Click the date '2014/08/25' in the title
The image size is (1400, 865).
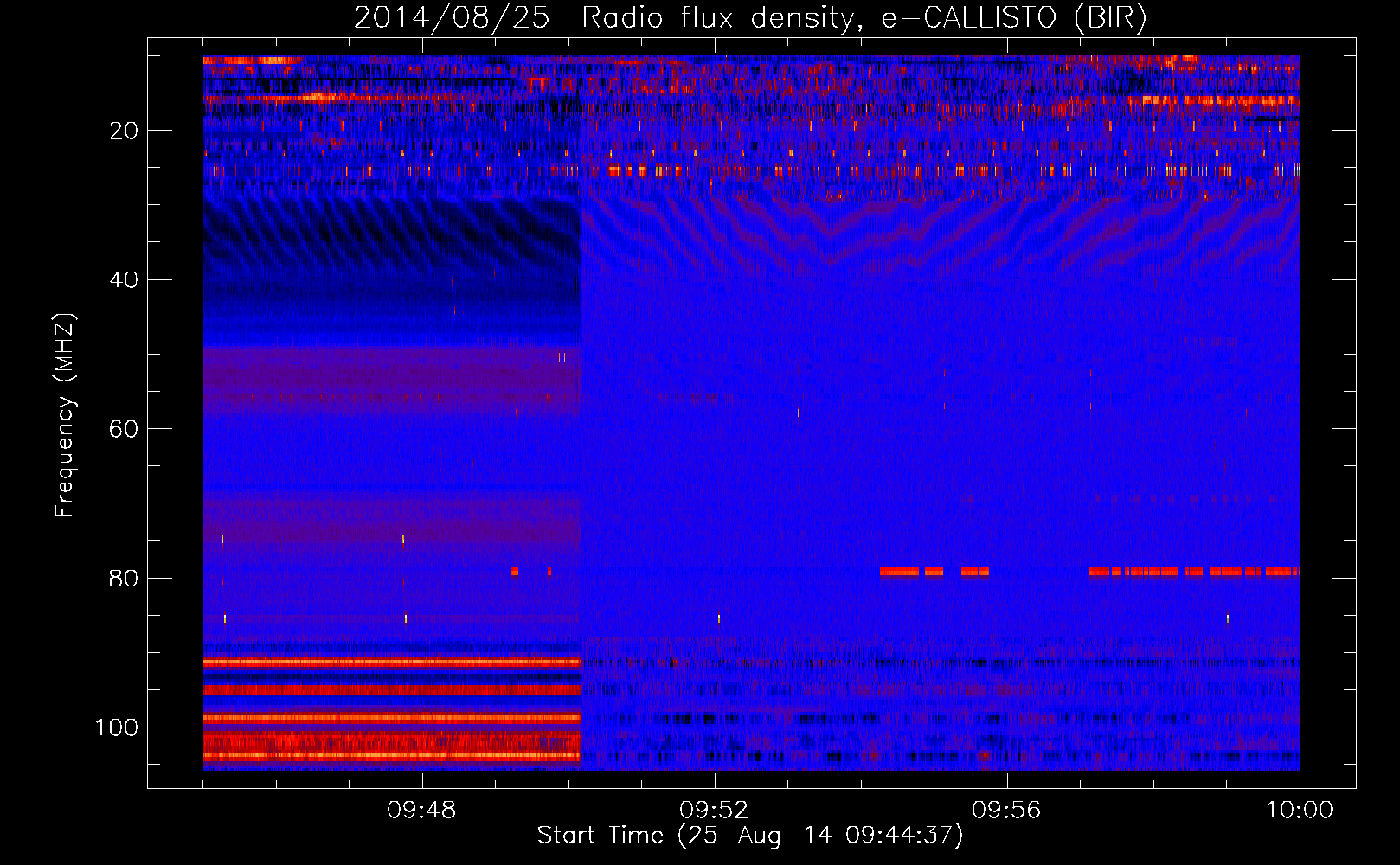point(452,18)
